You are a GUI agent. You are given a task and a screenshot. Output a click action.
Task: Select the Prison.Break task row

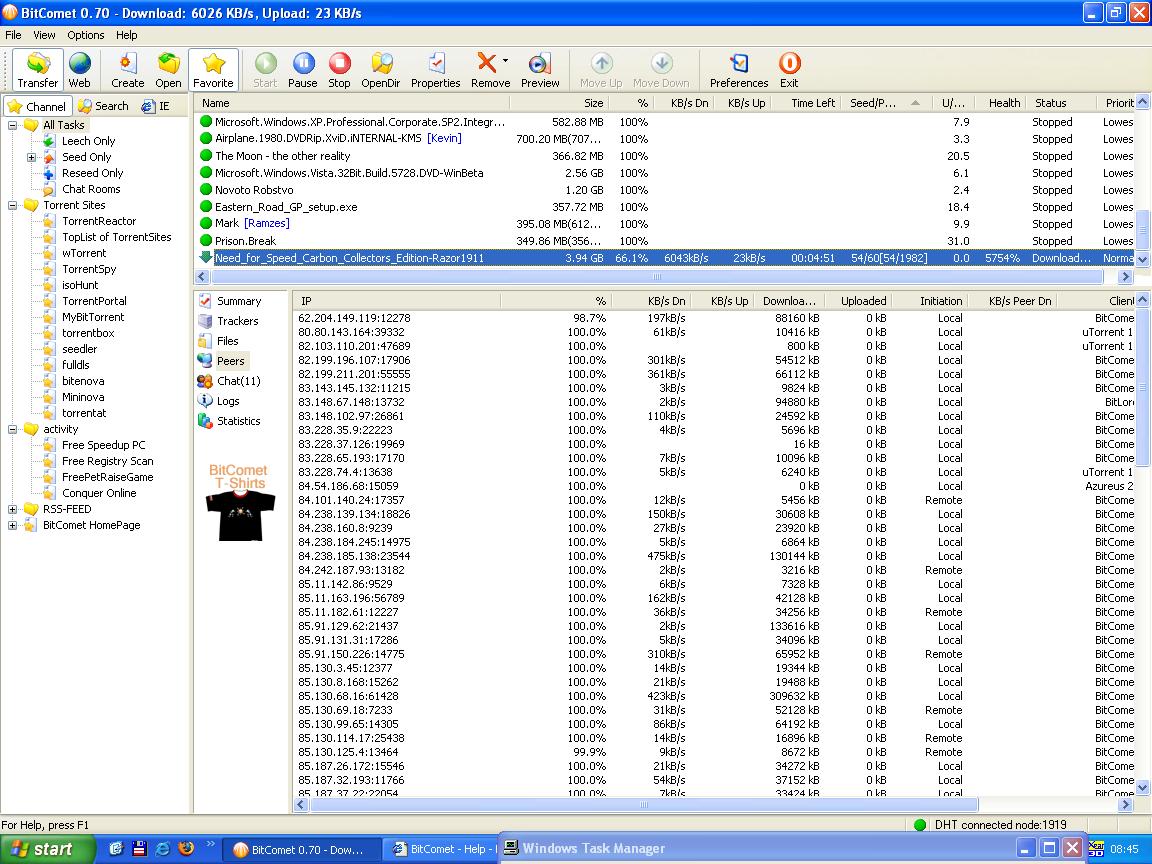click(x=666, y=241)
